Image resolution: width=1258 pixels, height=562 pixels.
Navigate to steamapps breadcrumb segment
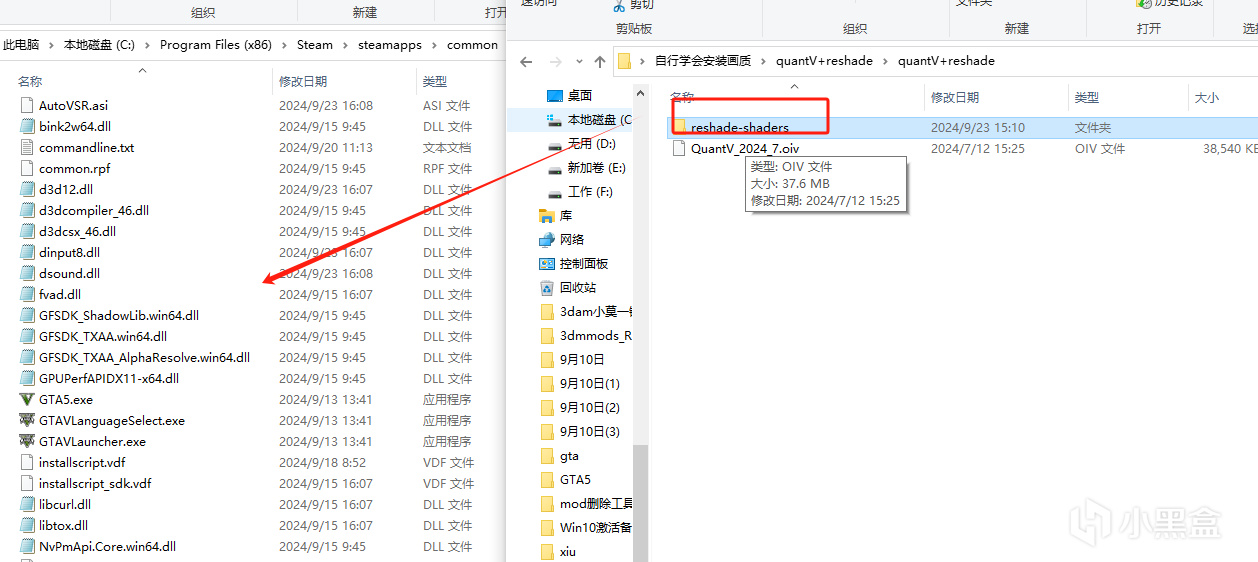click(x=390, y=45)
